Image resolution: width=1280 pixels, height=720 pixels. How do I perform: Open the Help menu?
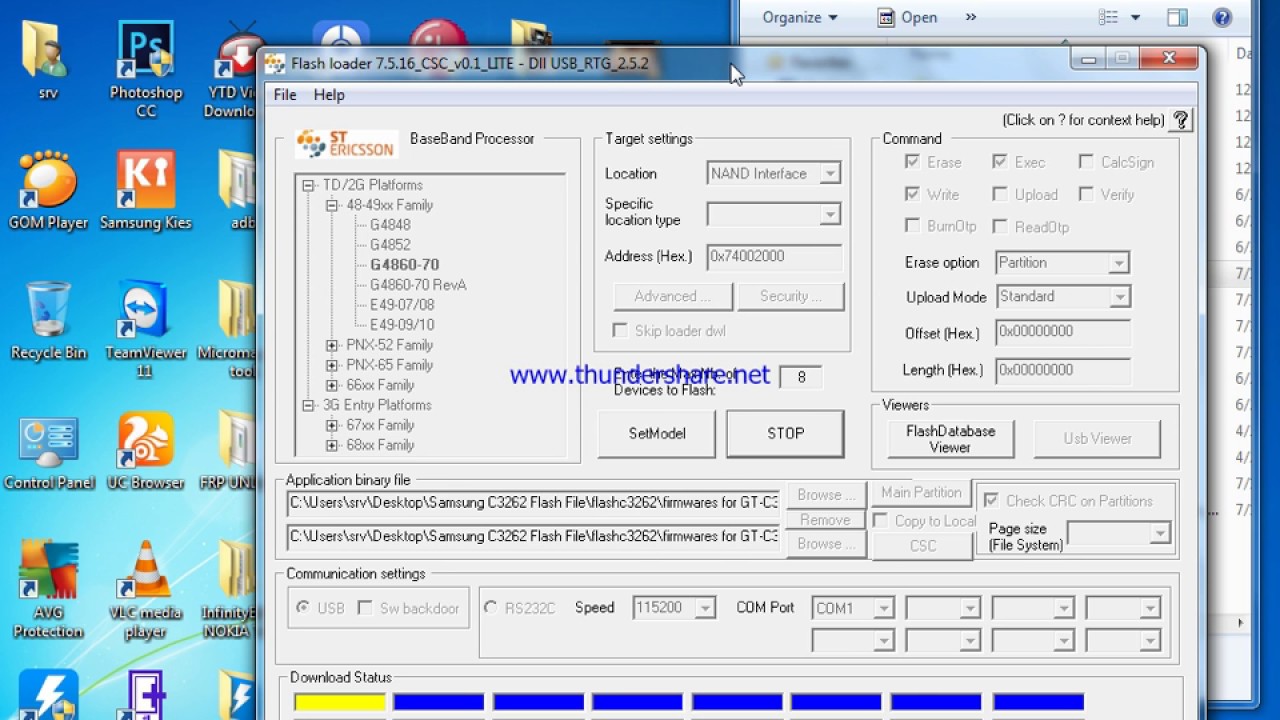click(329, 95)
